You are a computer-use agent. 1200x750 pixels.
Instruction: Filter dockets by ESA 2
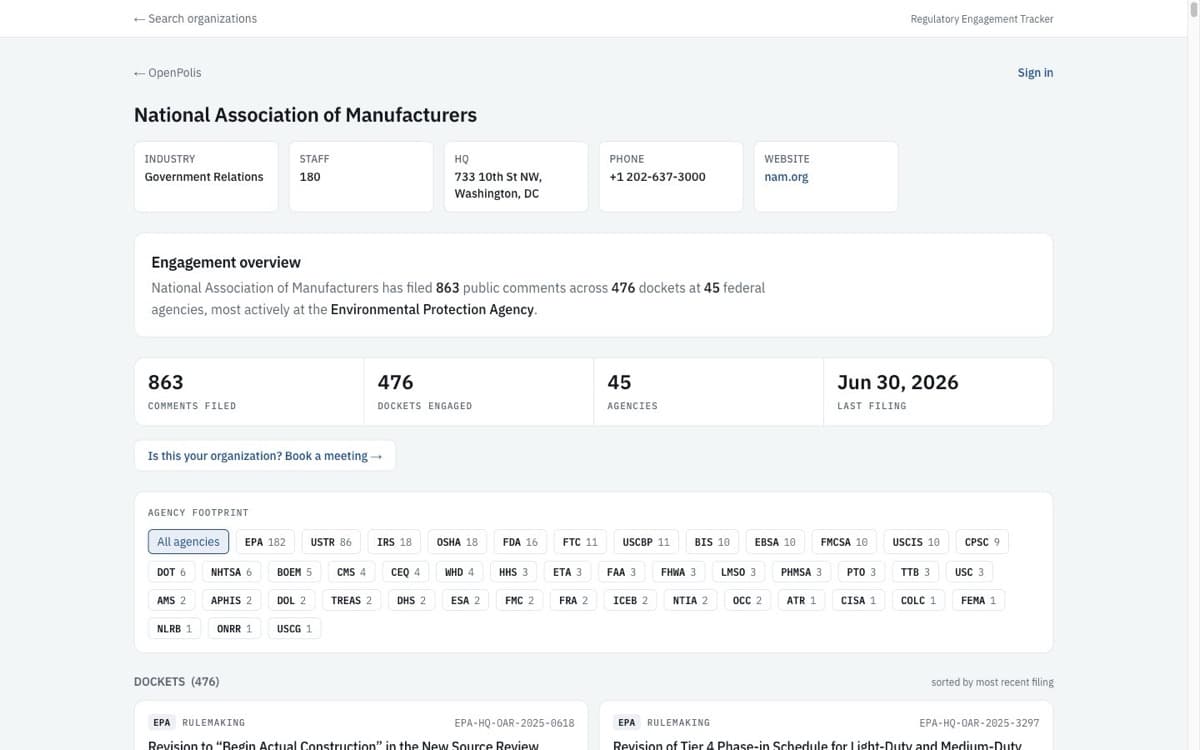click(x=465, y=600)
